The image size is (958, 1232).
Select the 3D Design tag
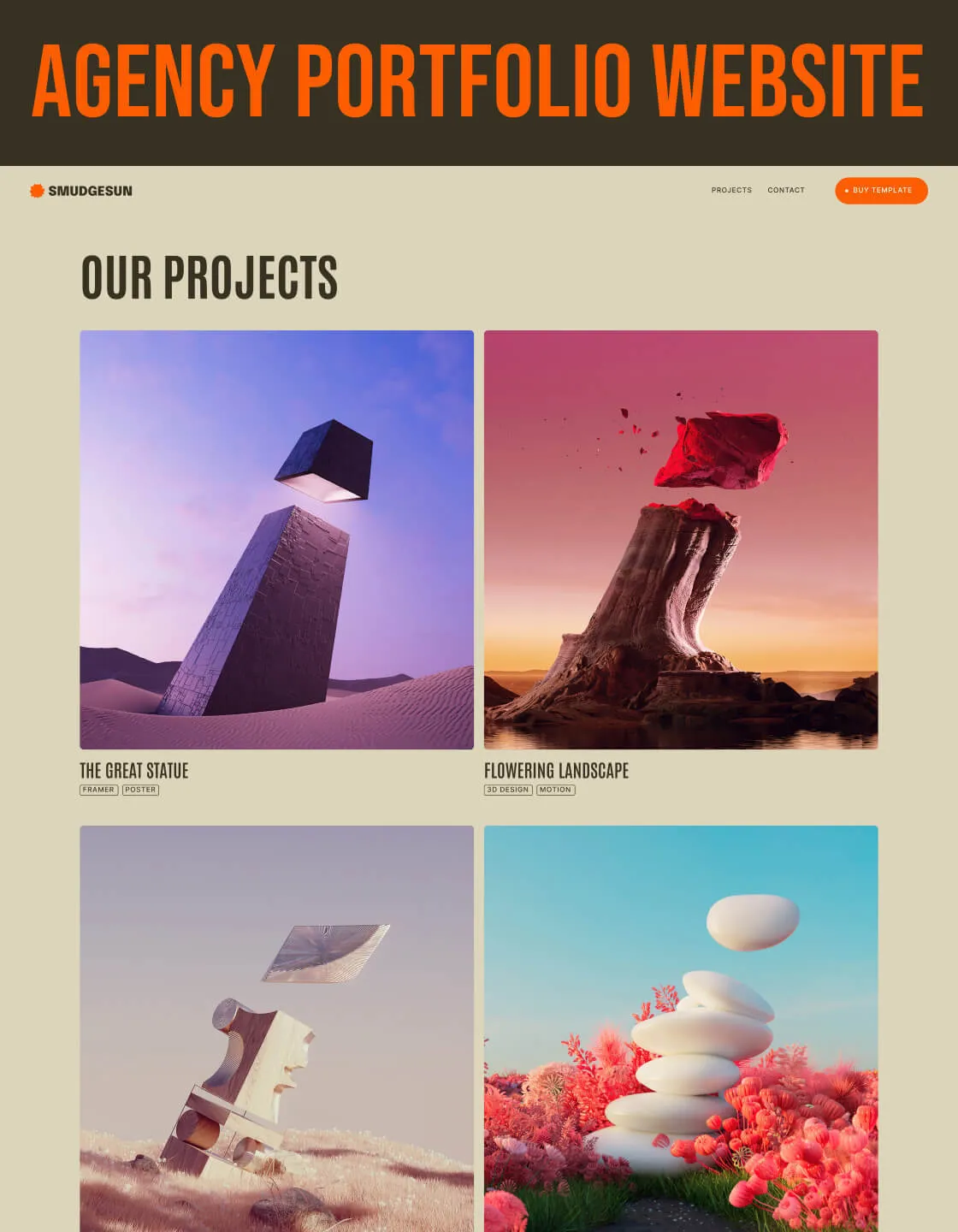click(508, 790)
